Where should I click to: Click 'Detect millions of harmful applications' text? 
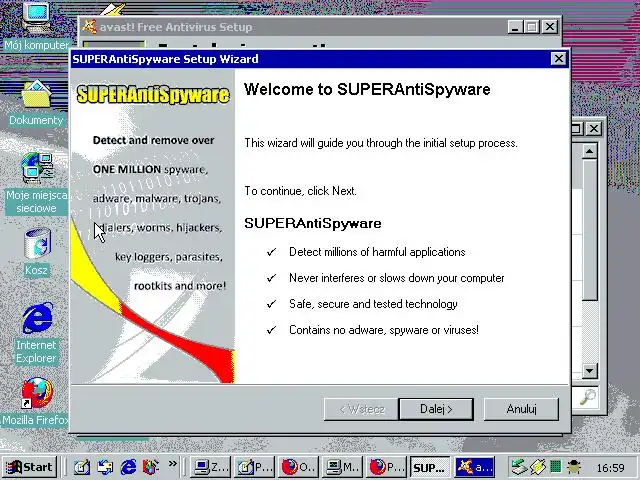pyautogui.click(x=377, y=252)
